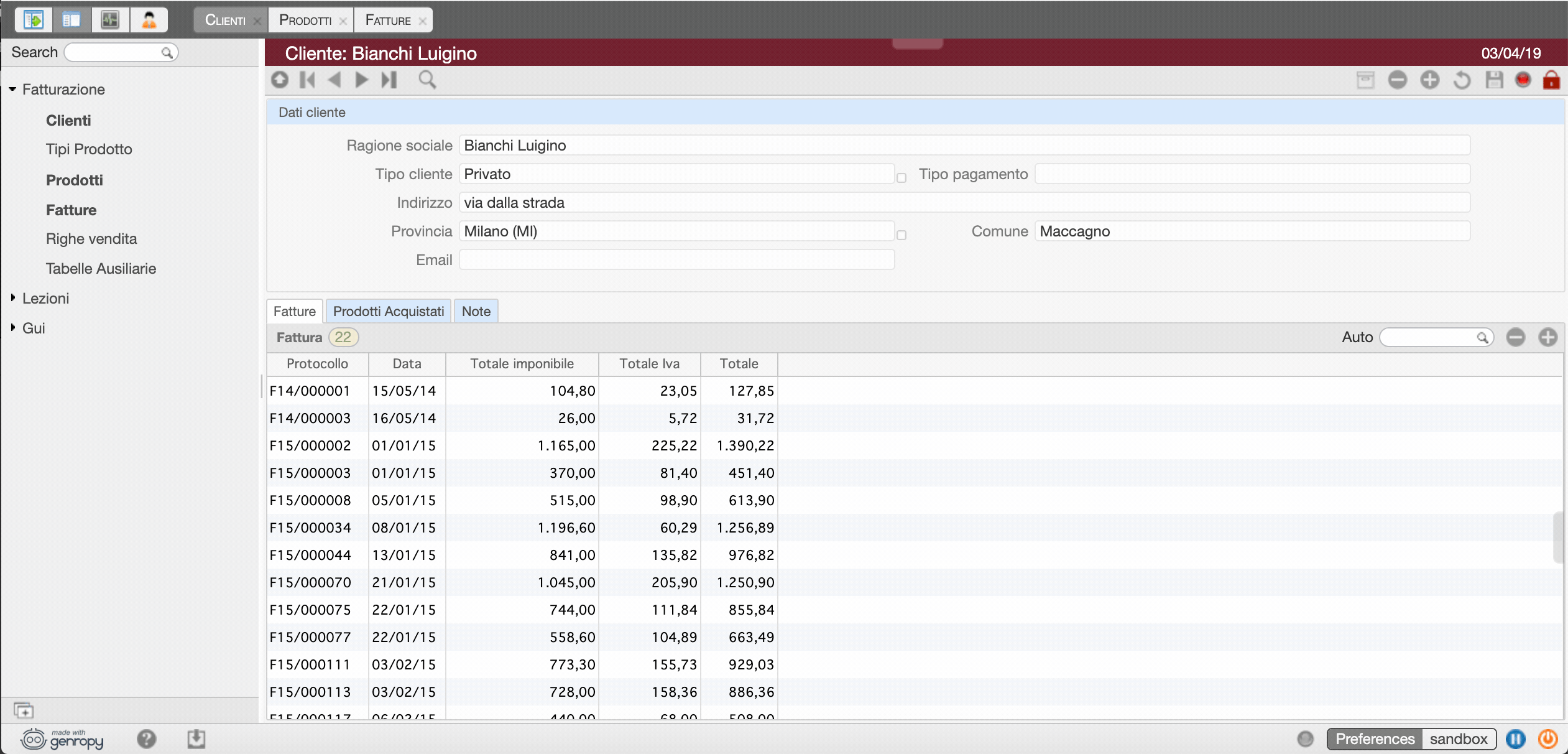Focus the Email field
The width and height of the screenshot is (1568, 754).
click(676, 260)
